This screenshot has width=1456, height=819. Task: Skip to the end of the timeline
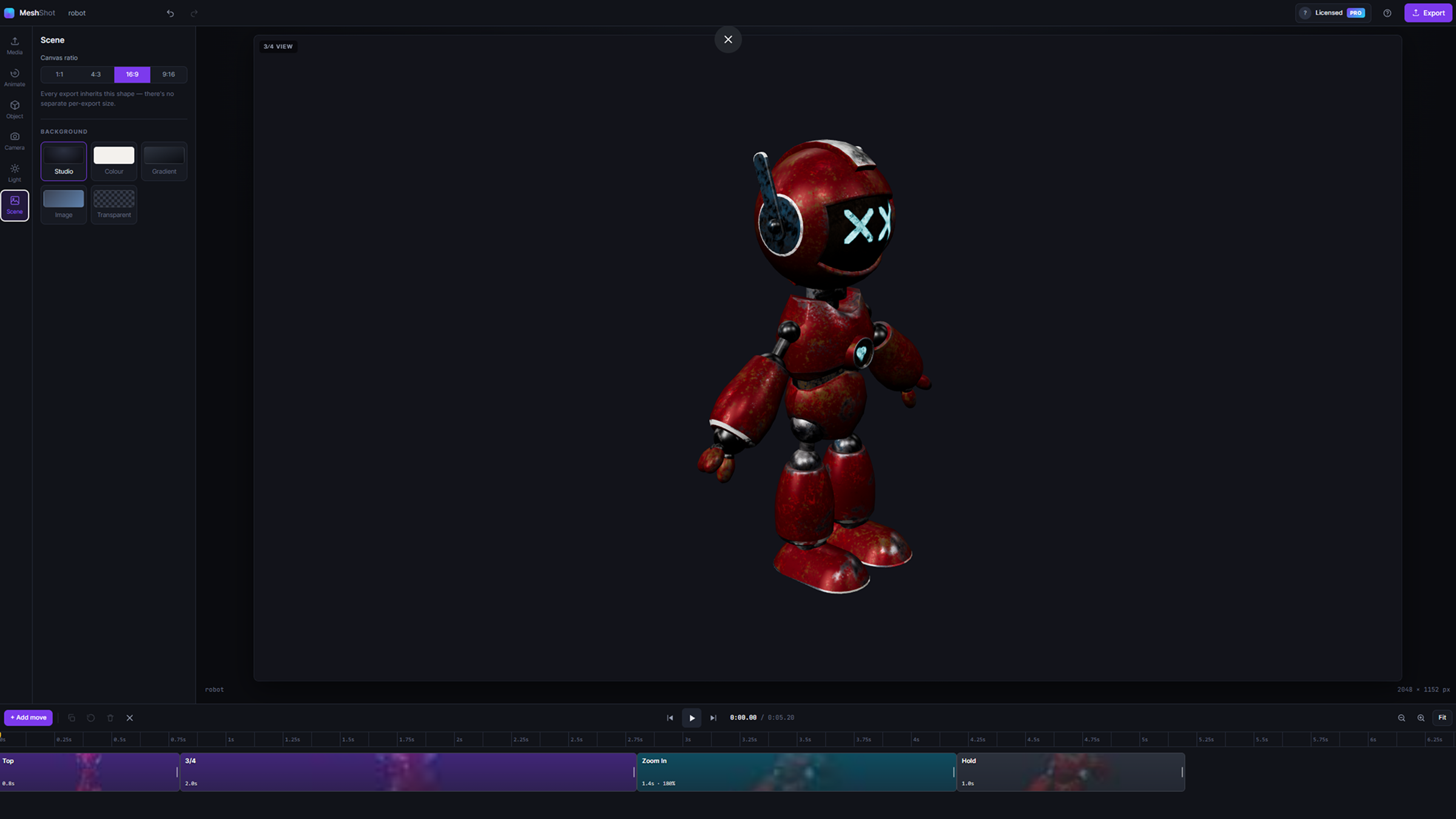pyautogui.click(x=713, y=718)
